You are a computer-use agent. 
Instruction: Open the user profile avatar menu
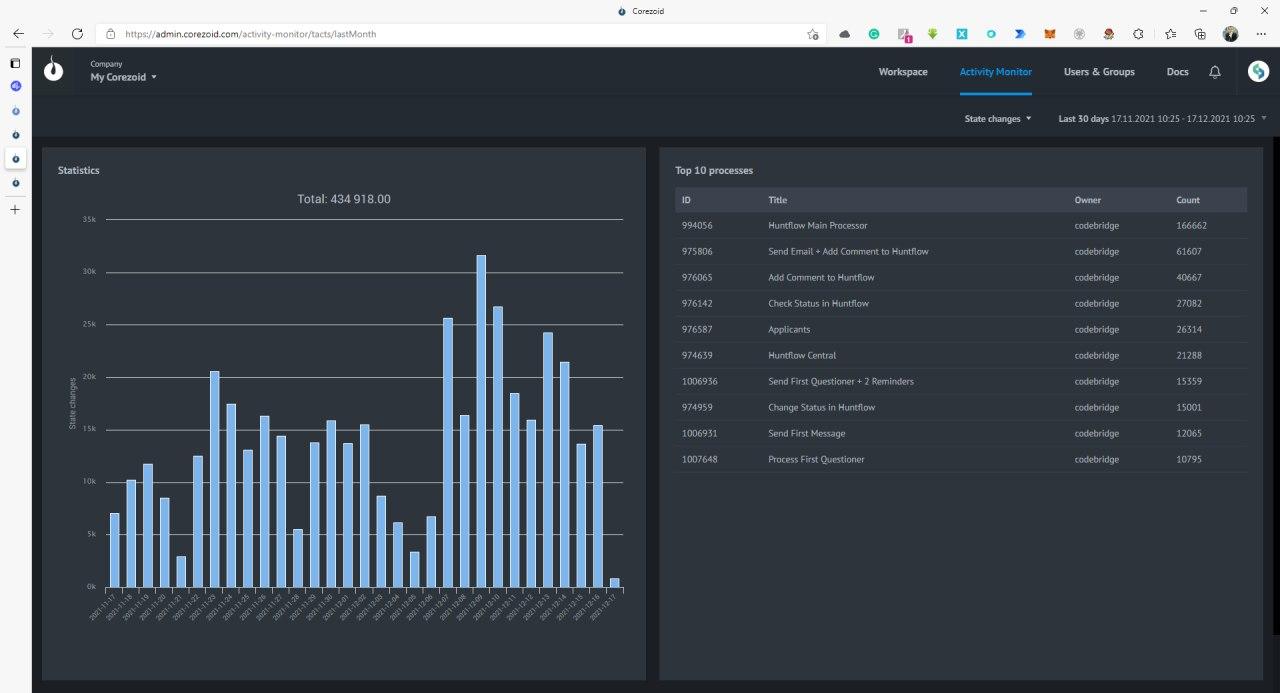pyautogui.click(x=1258, y=71)
